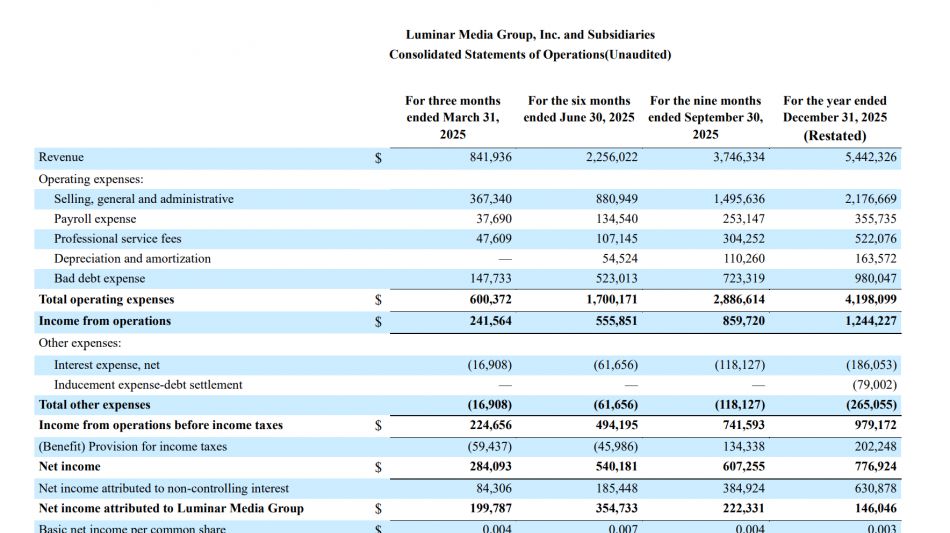This screenshot has height=533, width=950.
Task: Click total operating expenses value 600,372
Action: (x=490, y=299)
